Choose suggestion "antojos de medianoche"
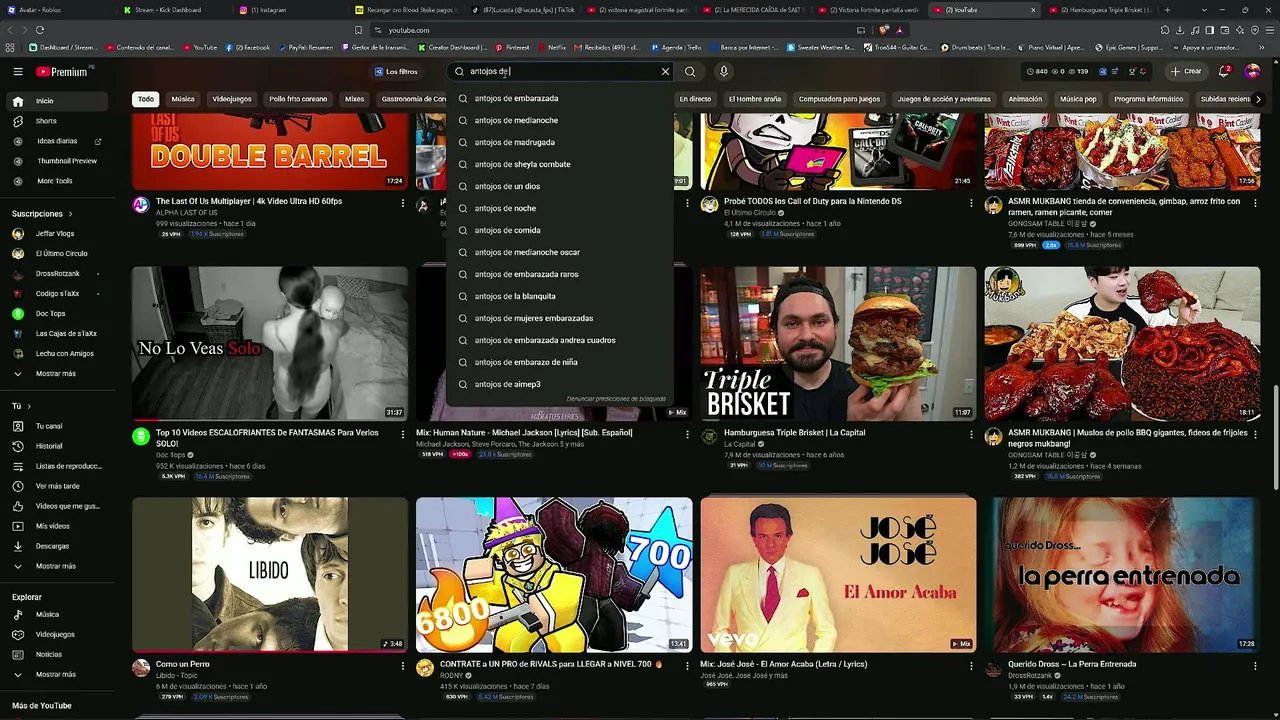The image size is (1280, 720). click(560, 120)
